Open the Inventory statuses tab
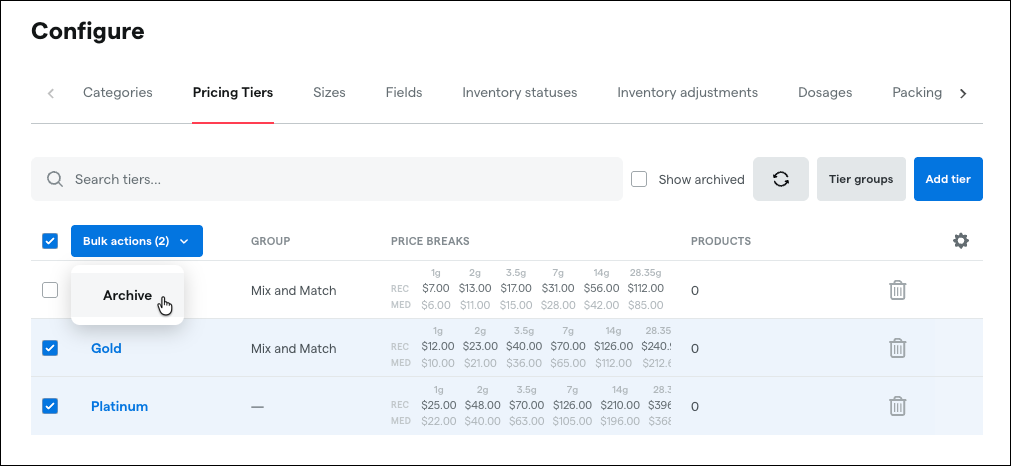 pyautogui.click(x=520, y=93)
